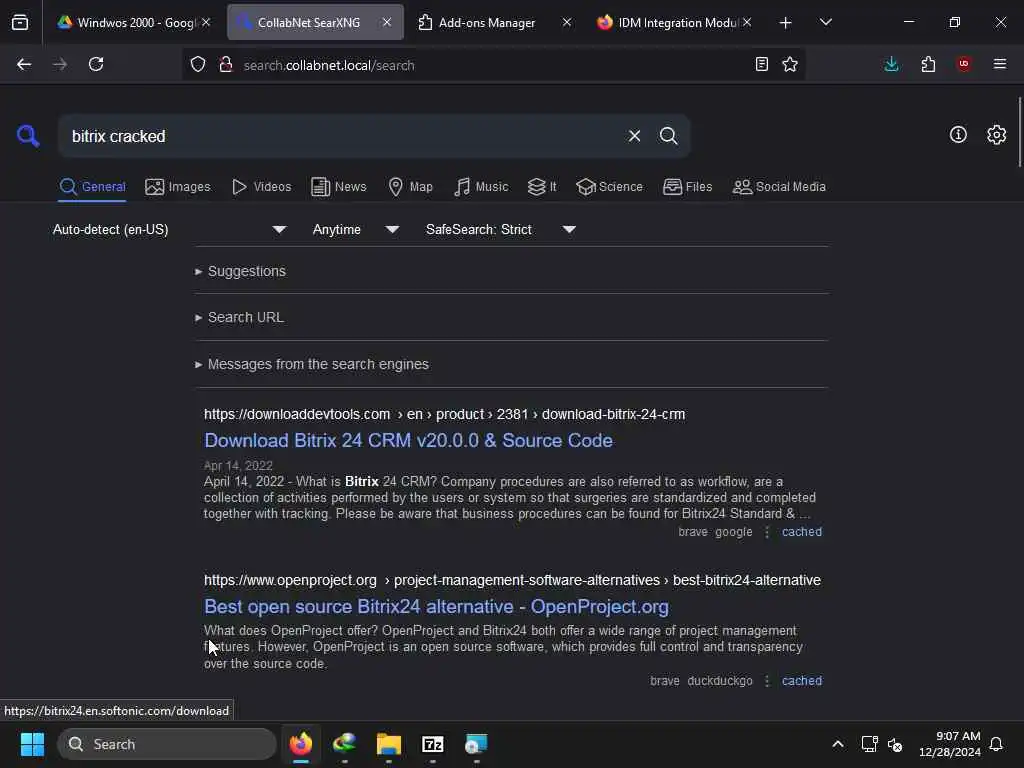Open openproject.org URL breadcrumb link
The width and height of the screenshot is (1024, 768).
click(x=512, y=581)
